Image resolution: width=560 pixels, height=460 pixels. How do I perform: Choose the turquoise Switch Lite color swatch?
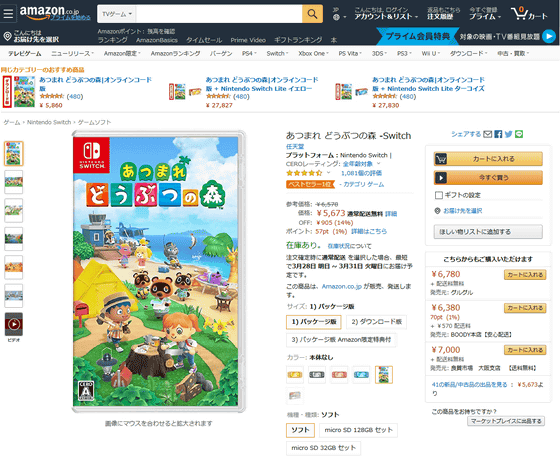pyautogui.click(x=361, y=375)
